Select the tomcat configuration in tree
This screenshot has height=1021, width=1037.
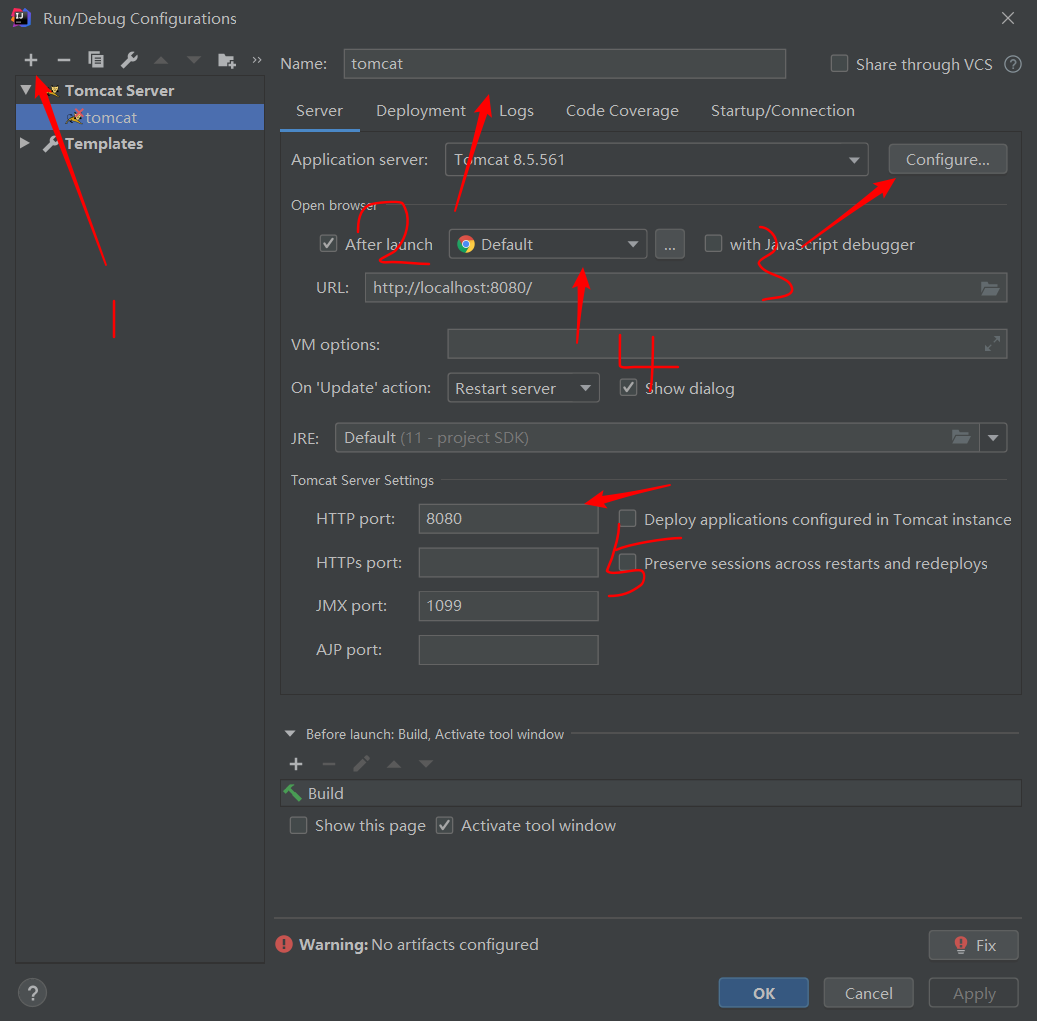click(140, 117)
